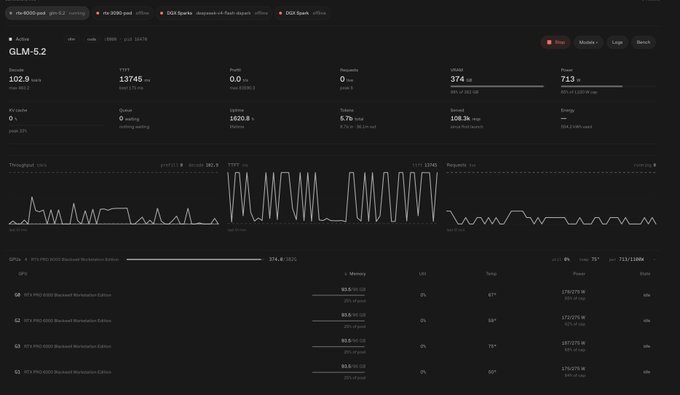
Task: Click G0 power reading 179/275 W
Action: point(573,292)
